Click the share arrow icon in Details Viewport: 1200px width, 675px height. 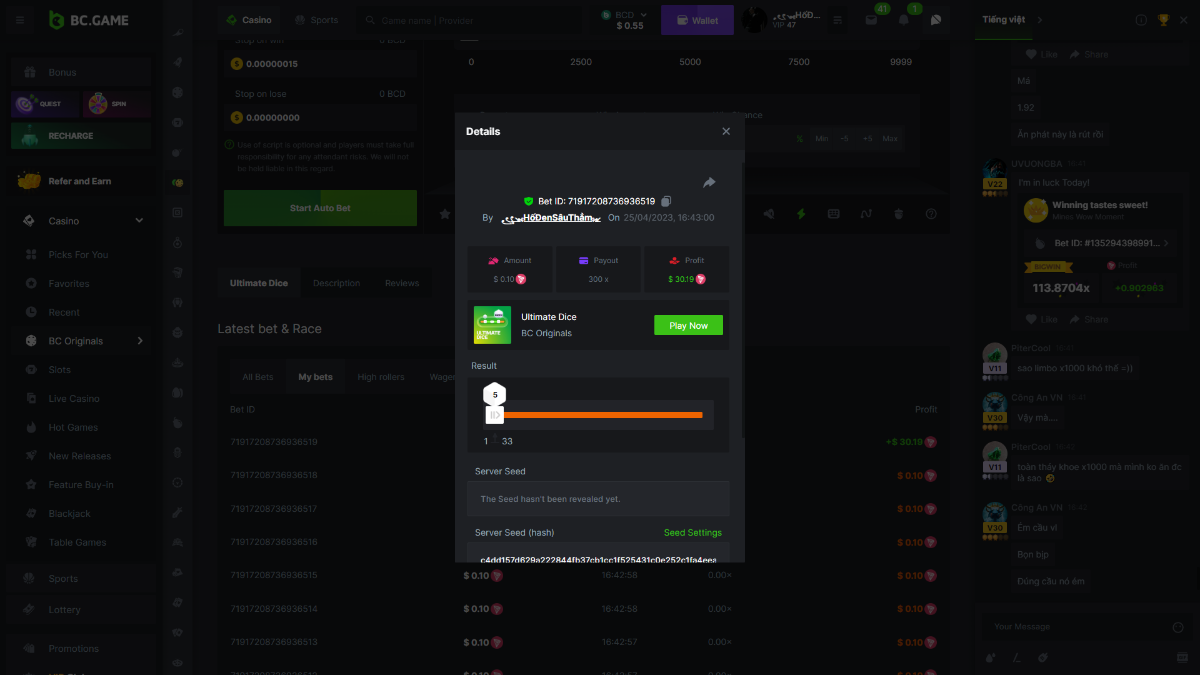[x=709, y=182]
